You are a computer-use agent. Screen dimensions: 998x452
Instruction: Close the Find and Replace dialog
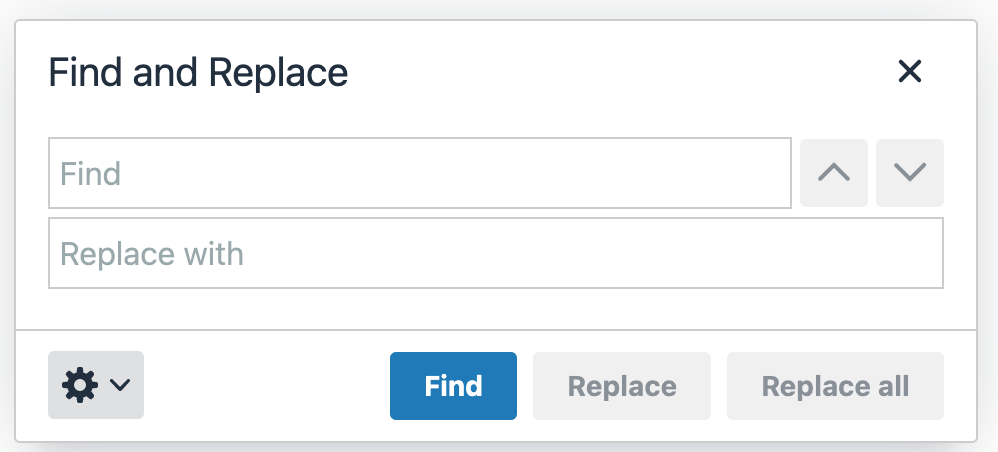click(x=909, y=72)
